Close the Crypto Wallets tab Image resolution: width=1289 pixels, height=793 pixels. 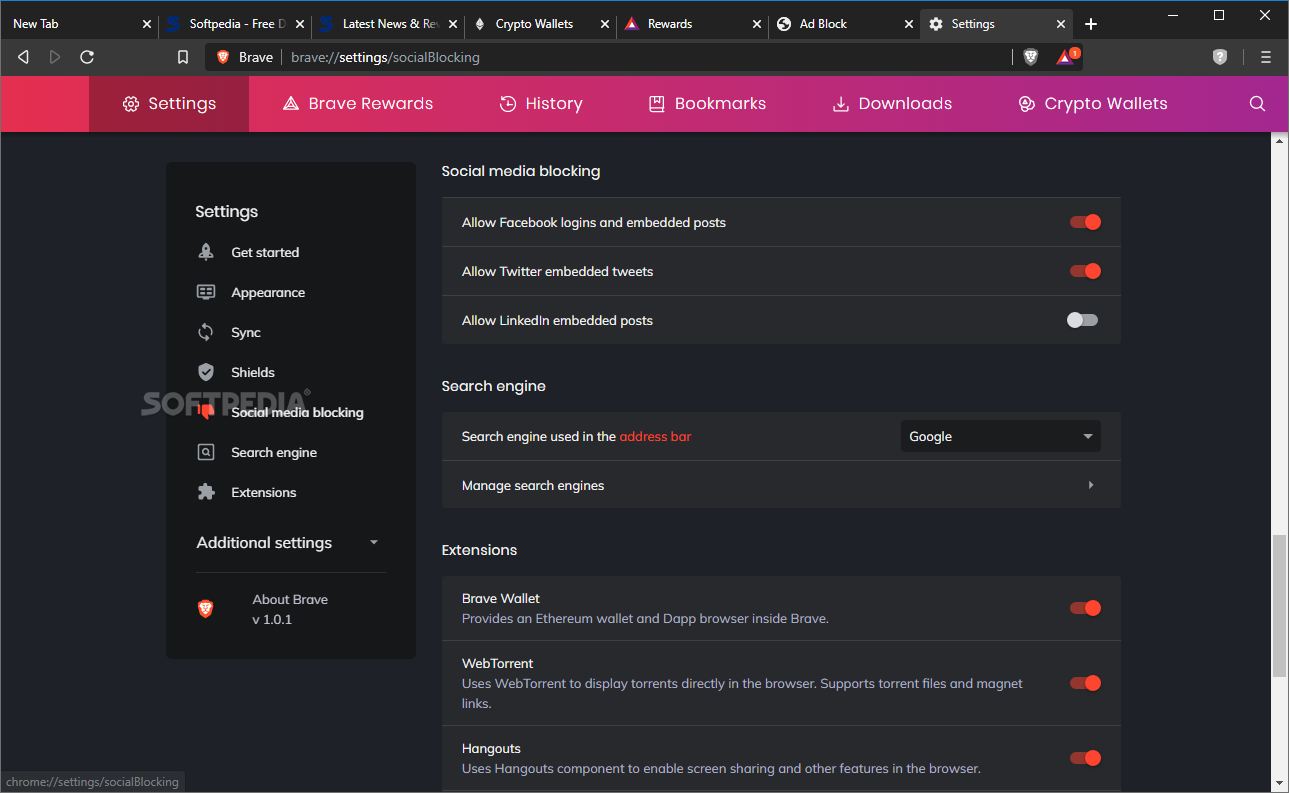[603, 24]
